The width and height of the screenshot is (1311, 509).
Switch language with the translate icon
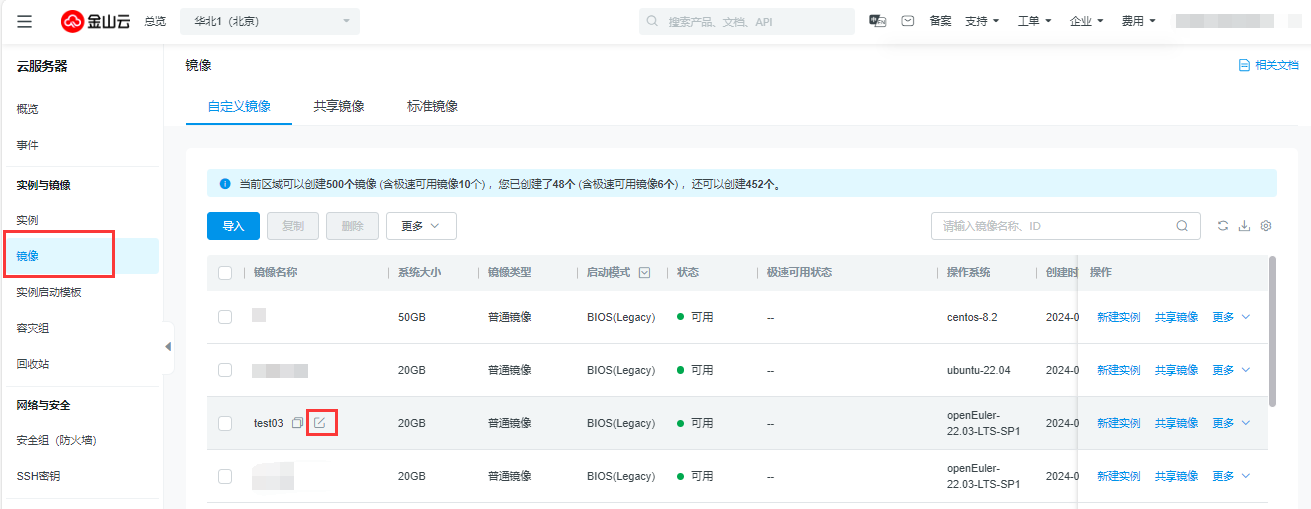click(x=878, y=21)
